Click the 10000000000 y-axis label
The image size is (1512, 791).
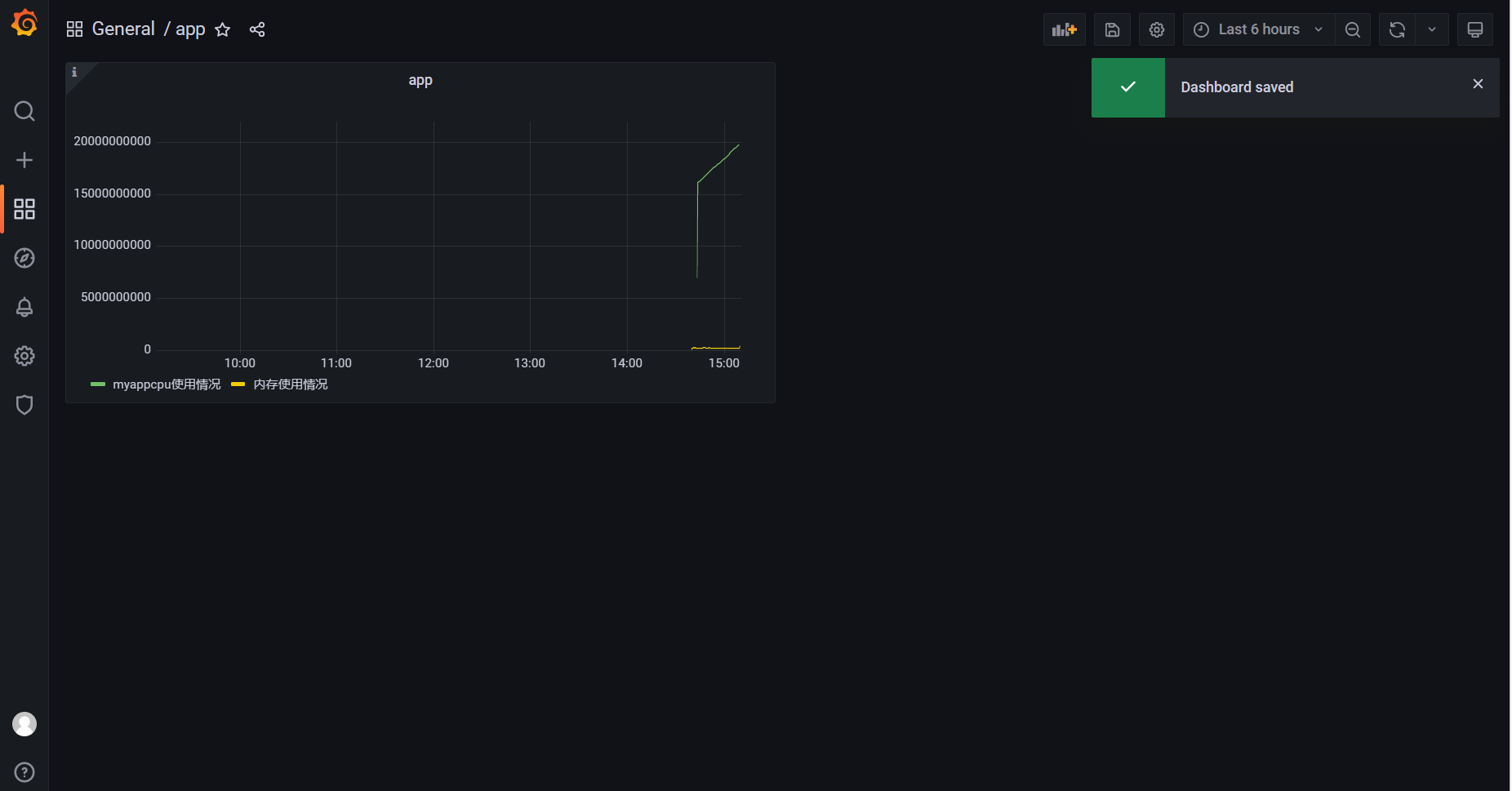point(113,245)
